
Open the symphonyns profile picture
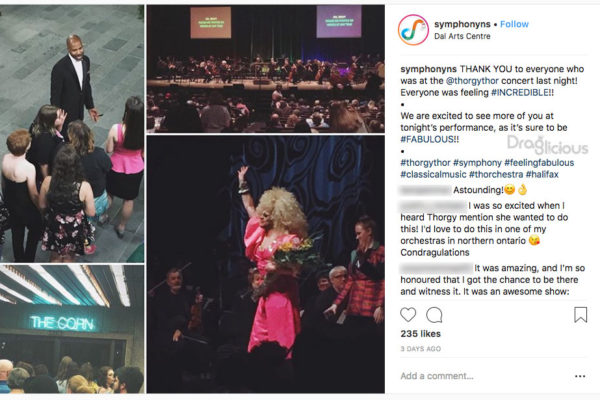pyautogui.click(x=413, y=30)
